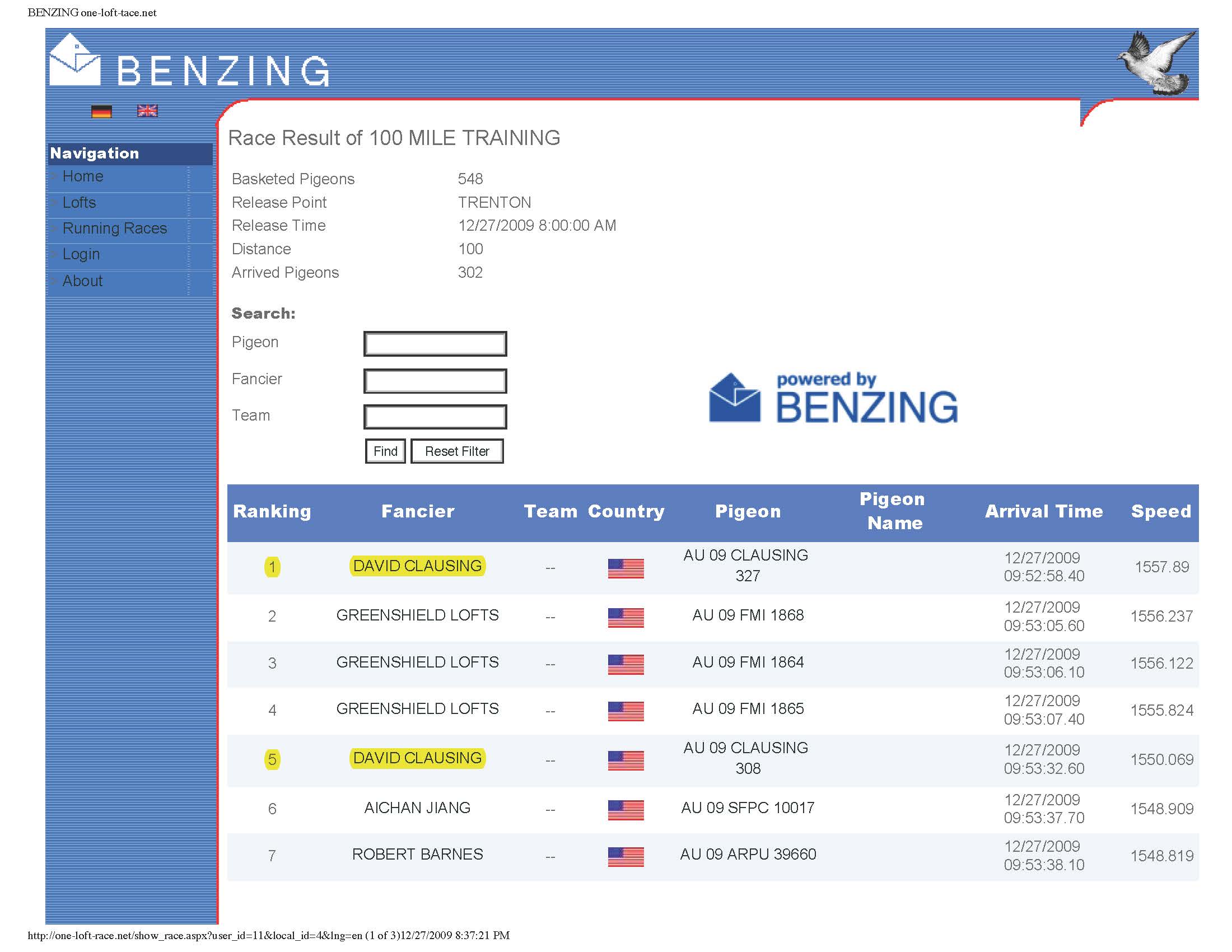Image resolution: width=1232 pixels, height=952 pixels.
Task: Switch language via the German flag icon
Action: 101,111
